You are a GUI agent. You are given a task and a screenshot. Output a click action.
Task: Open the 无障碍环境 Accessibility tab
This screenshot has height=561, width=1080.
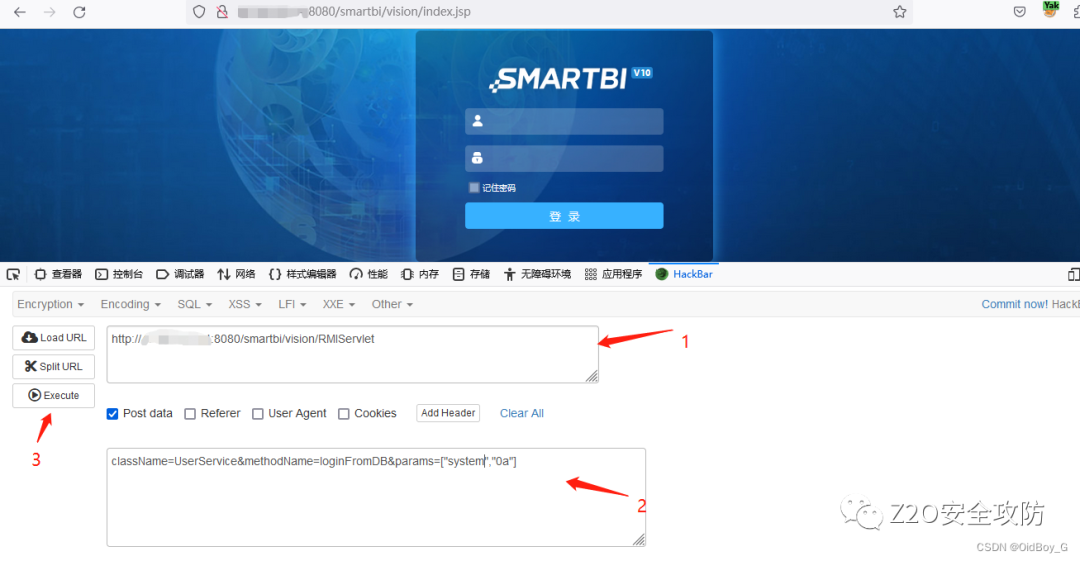tap(537, 274)
